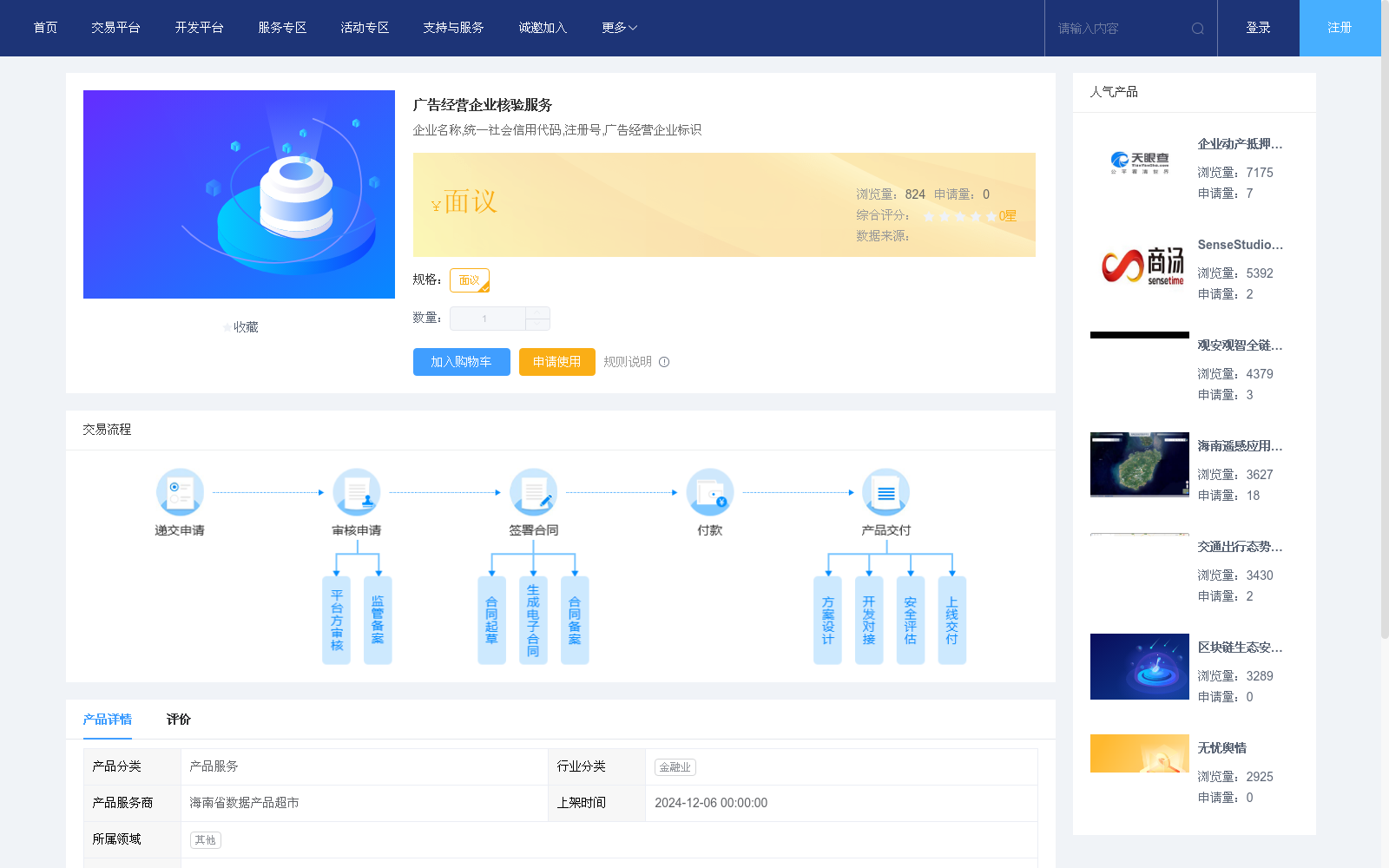The image size is (1389, 868).
Task: Click the 海南遥感应用 map thumbnail
Action: point(1140,465)
